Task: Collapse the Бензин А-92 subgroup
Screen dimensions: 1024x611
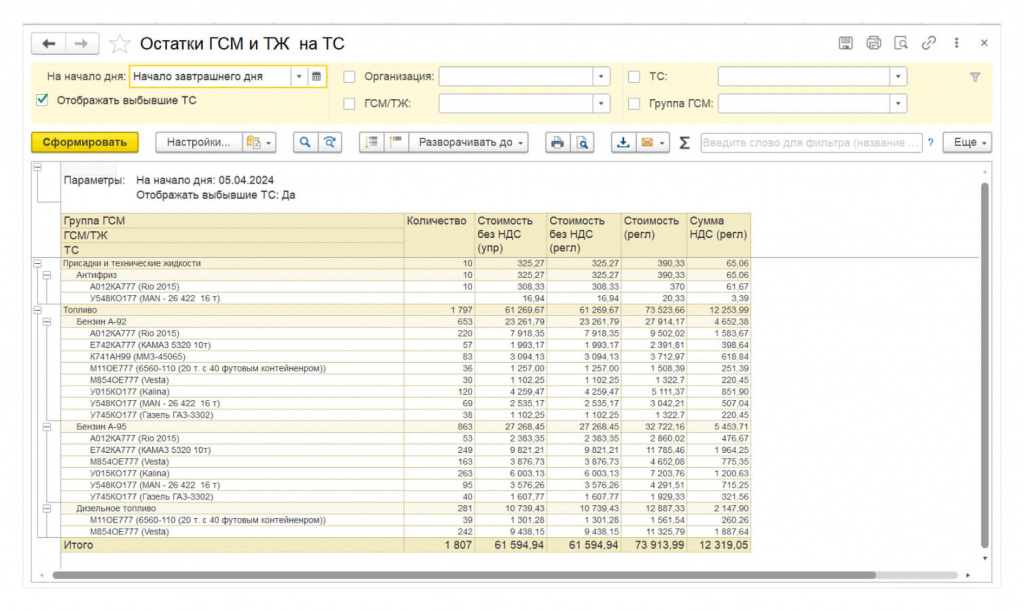Action: (47, 322)
